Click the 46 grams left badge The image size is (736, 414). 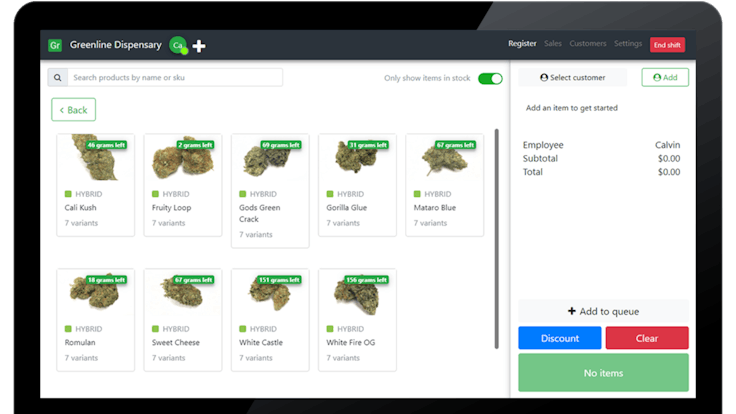click(106, 145)
